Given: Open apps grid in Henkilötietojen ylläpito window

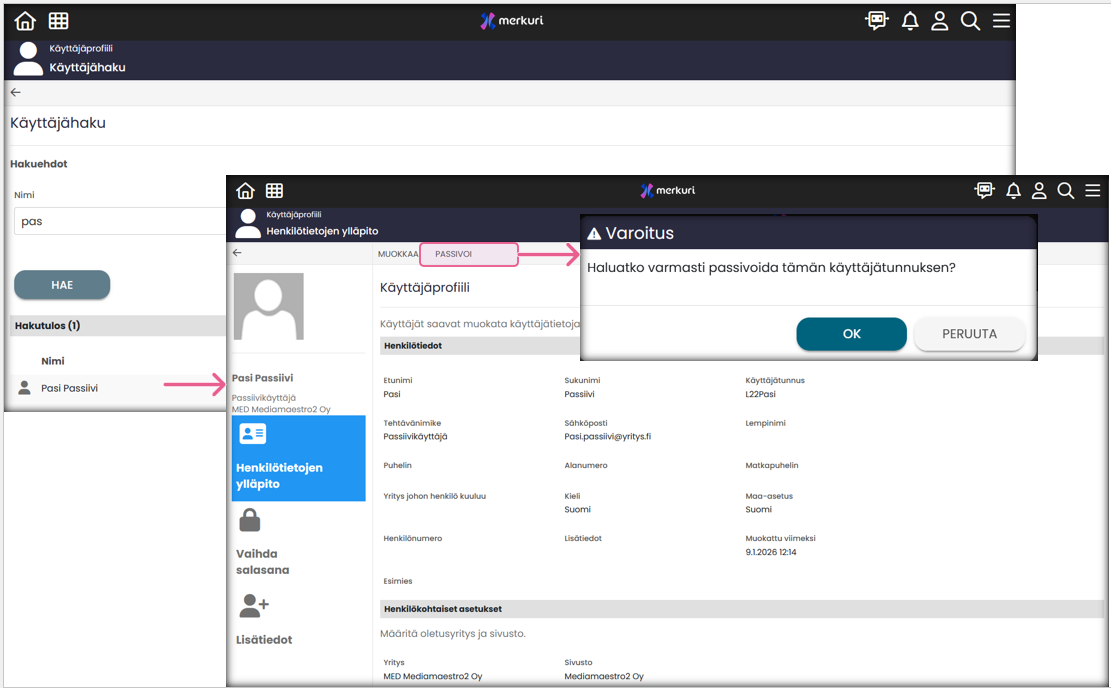Looking at the screenshot, I should (274, 191).
